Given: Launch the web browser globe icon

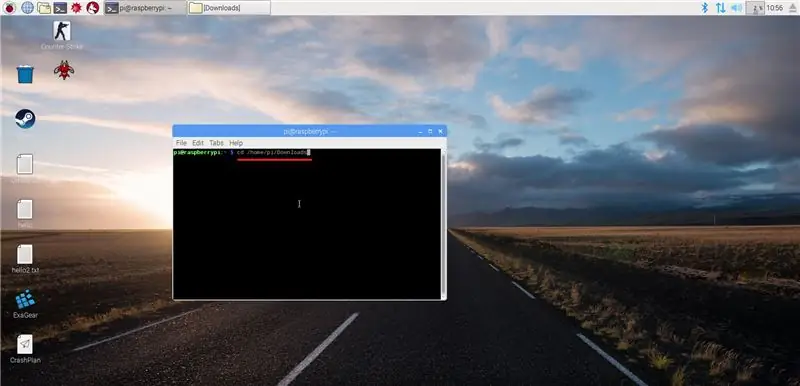Looking at the screenshot, I should pos(27,7).
